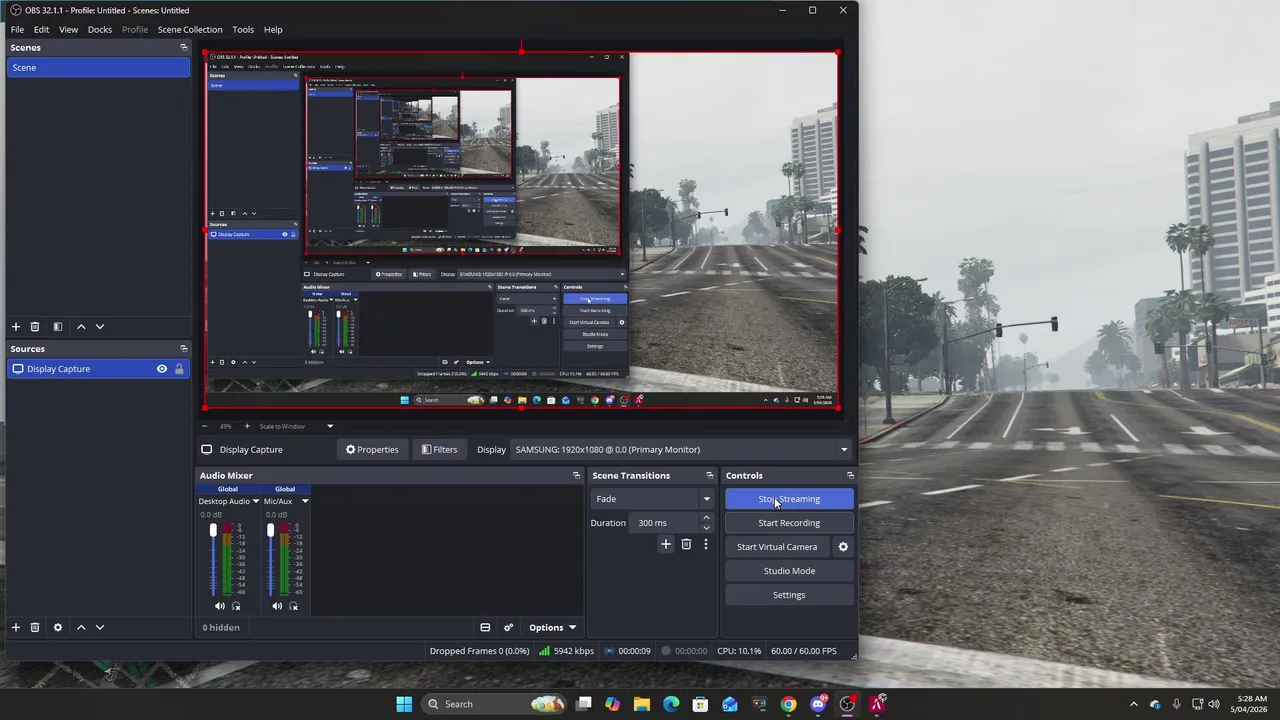1280x720 pixels.
Task: Expand Mic/Aux channel dropdown arrow
Action: point(305,501)
